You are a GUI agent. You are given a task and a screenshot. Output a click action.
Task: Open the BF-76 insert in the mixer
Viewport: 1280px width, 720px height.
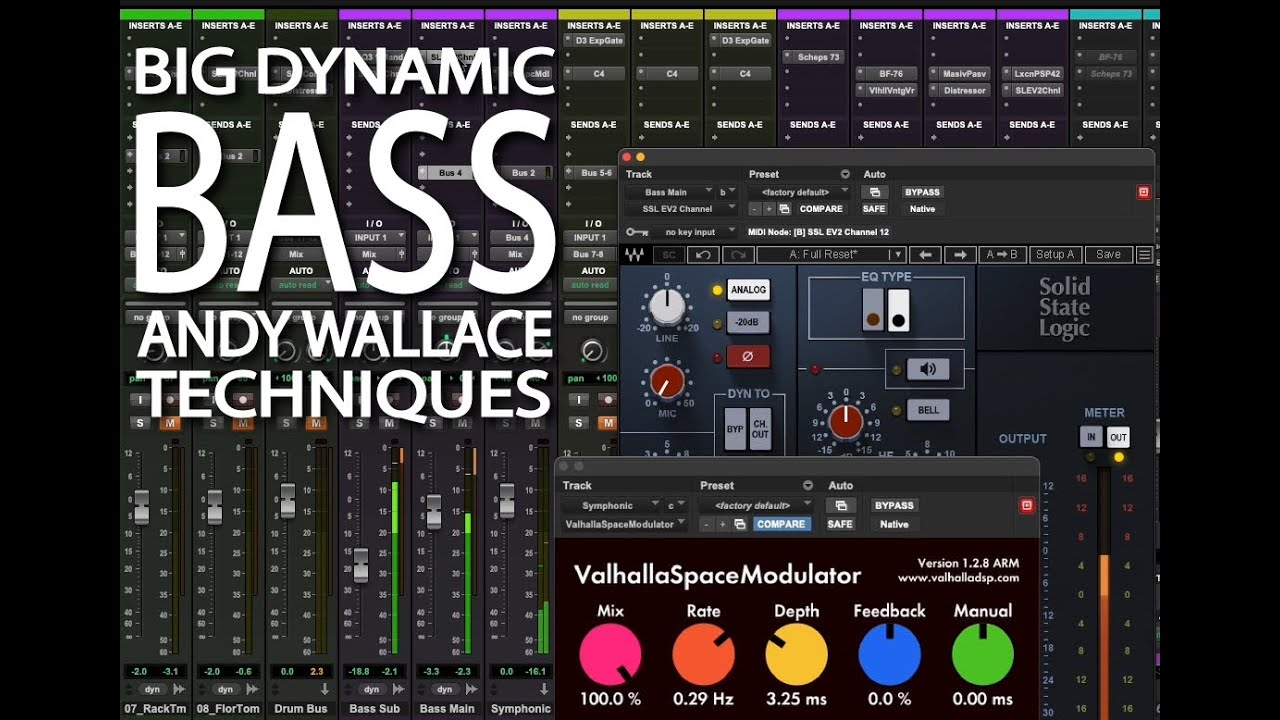887,74
